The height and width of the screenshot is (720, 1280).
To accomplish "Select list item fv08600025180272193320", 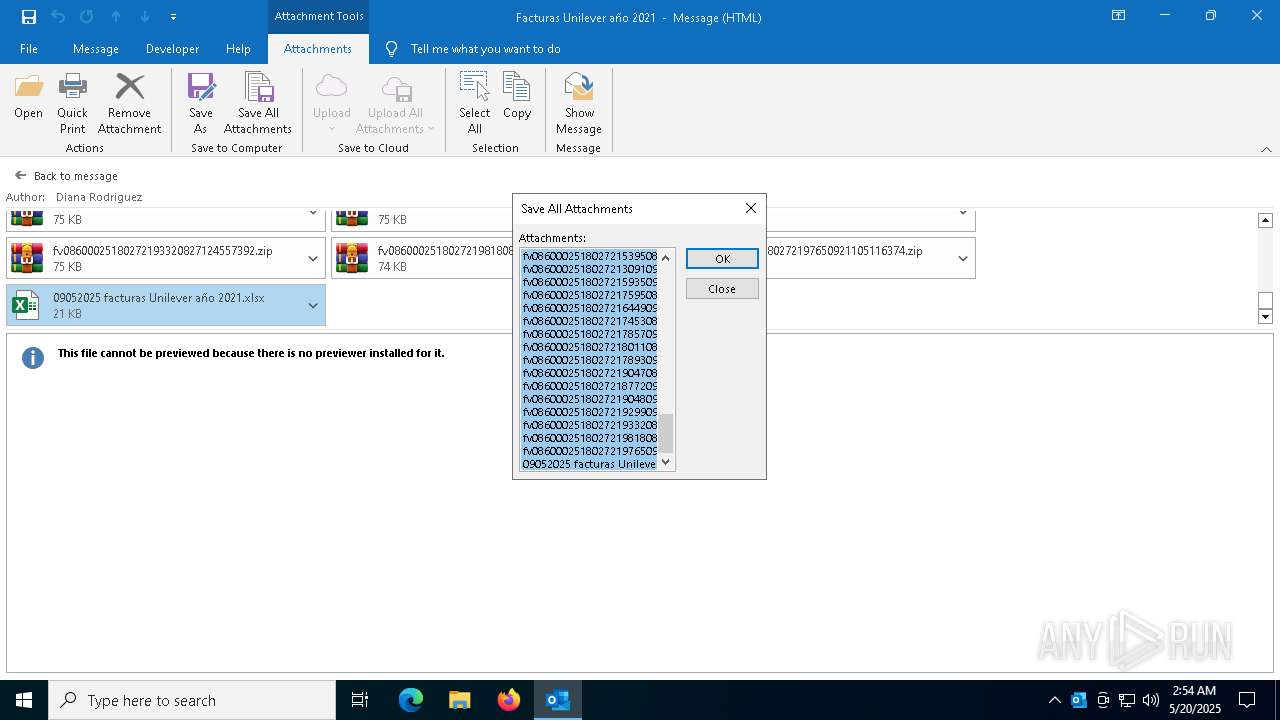I will (590, 425).
